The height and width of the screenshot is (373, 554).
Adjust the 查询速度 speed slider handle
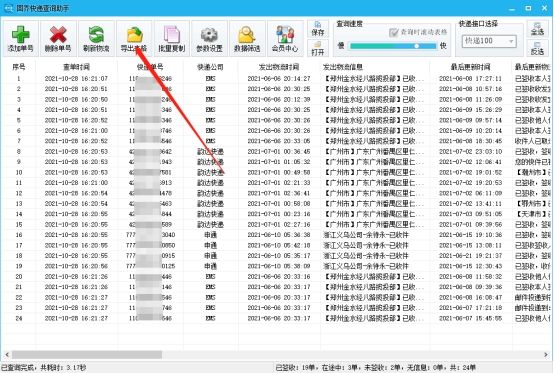point(417,46)
